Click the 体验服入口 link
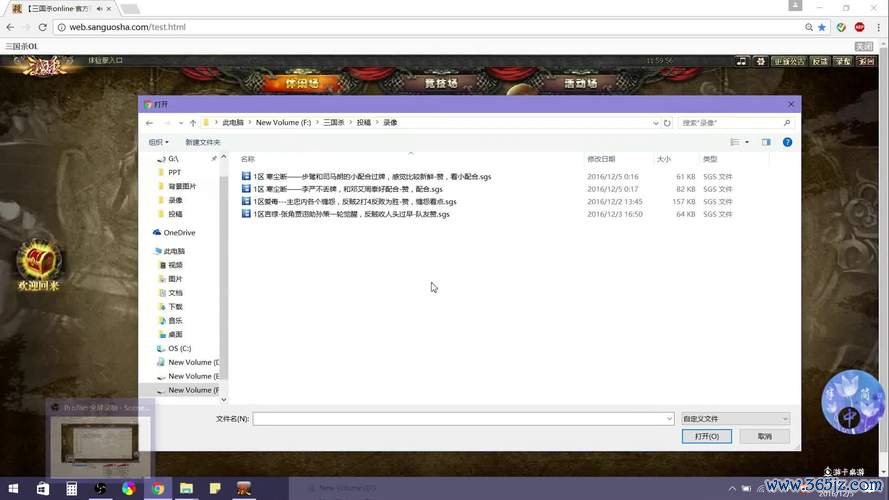The height and width of the screenshot is (500, 889). click(x=105, y=60)
